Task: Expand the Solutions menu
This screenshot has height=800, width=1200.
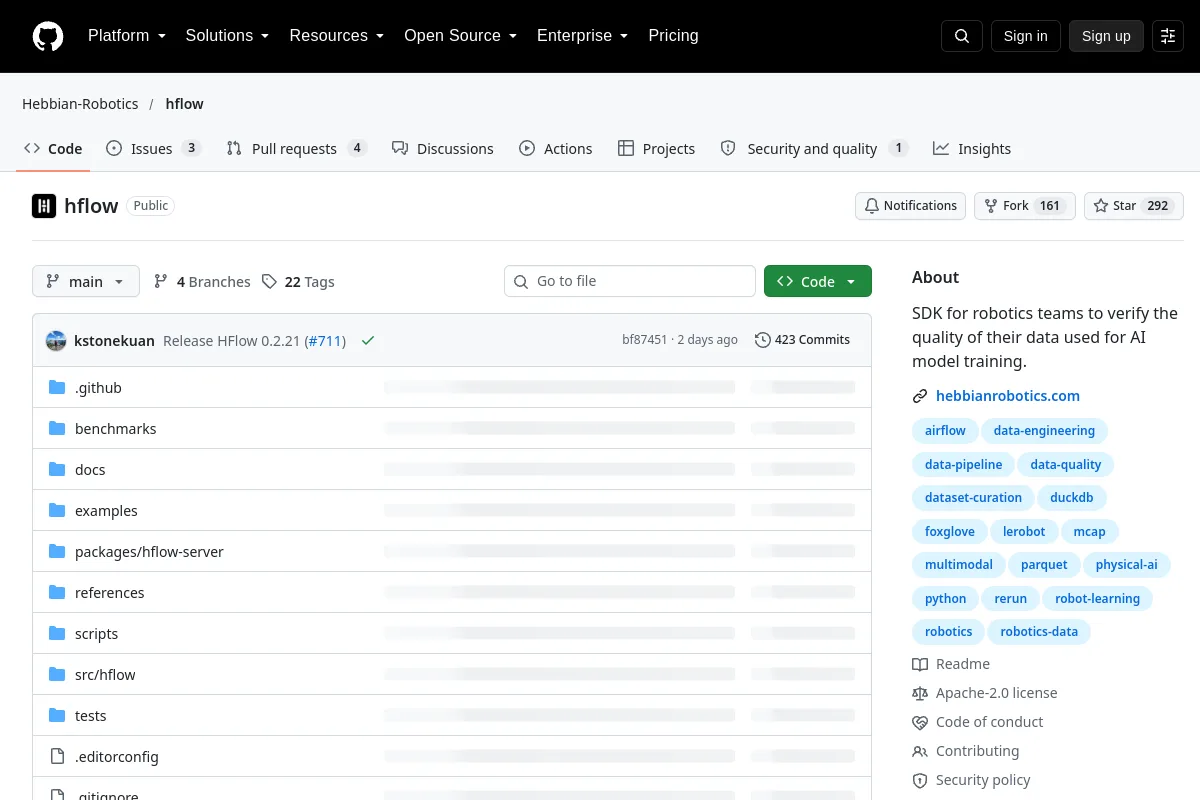Action: pos(227,36)
